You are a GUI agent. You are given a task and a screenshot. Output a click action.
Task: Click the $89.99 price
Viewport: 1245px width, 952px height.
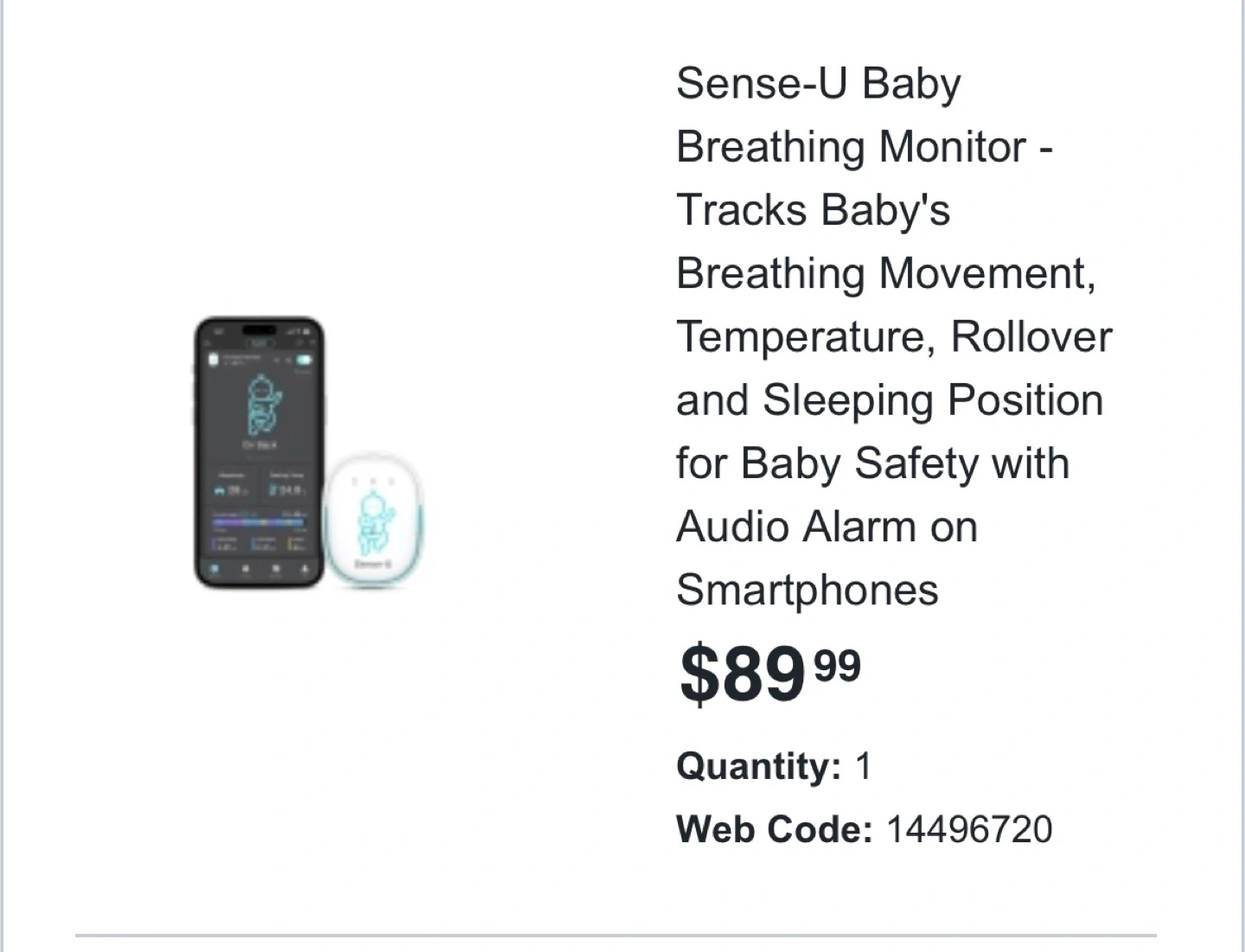[x=769, y=674]
